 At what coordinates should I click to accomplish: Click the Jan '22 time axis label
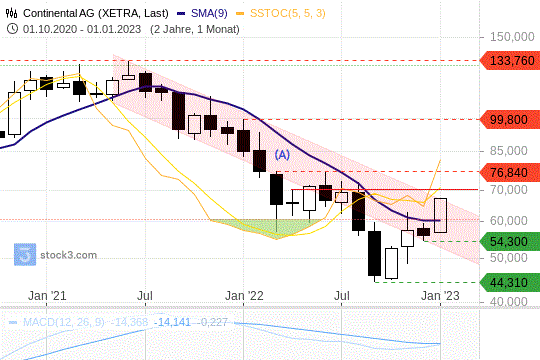tap(244, 296)
